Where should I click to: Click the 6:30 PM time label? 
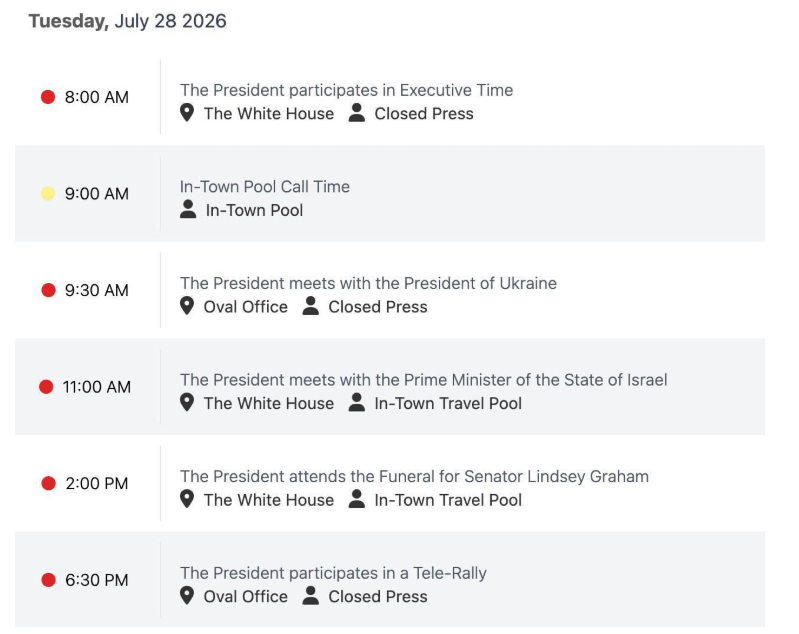tap(97, 580)
